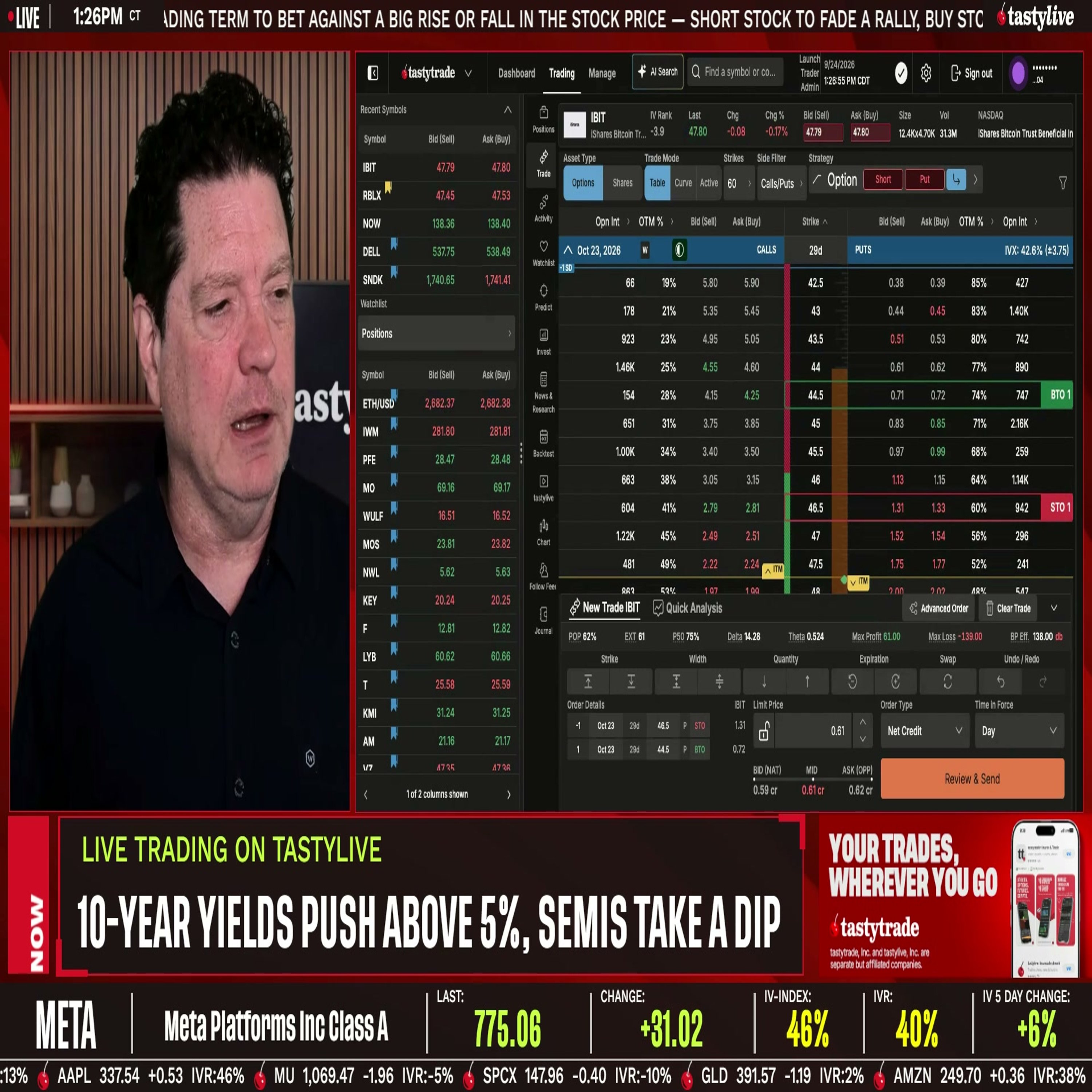Switch trade mode to Table

[657, 183]
